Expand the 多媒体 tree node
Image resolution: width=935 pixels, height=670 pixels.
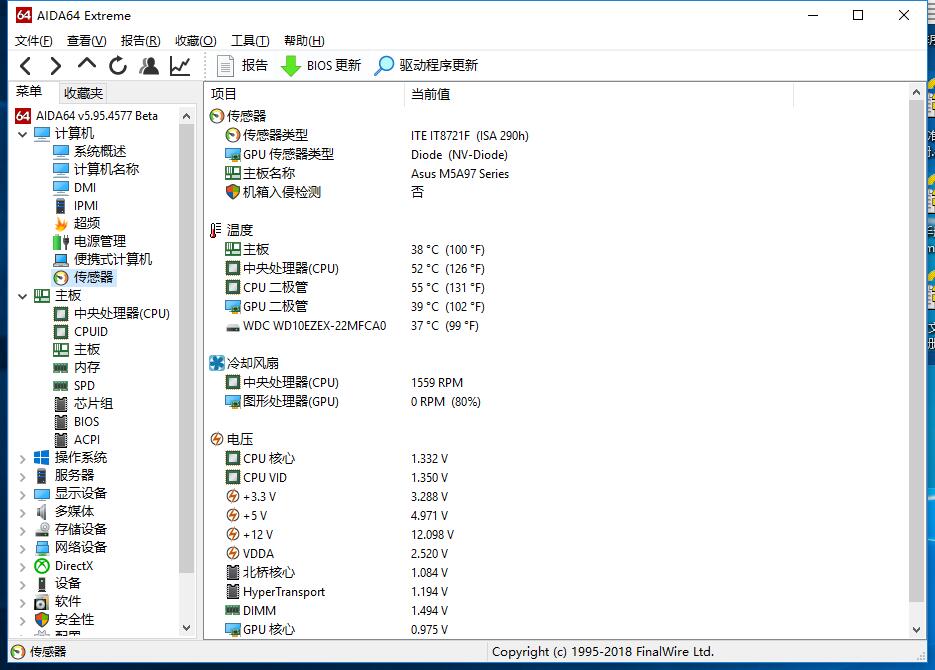(23, 512)
